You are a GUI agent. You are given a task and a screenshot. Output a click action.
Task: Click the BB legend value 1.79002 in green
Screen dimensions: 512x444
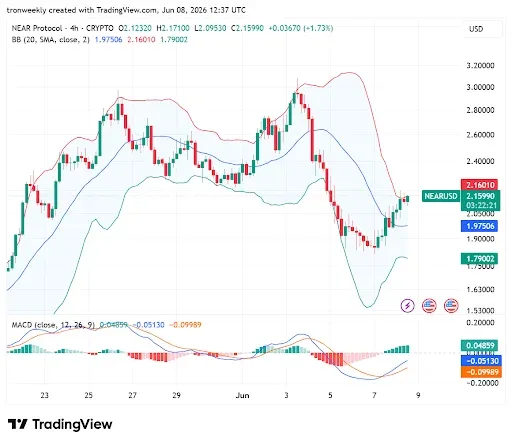[x=174, y=40]
